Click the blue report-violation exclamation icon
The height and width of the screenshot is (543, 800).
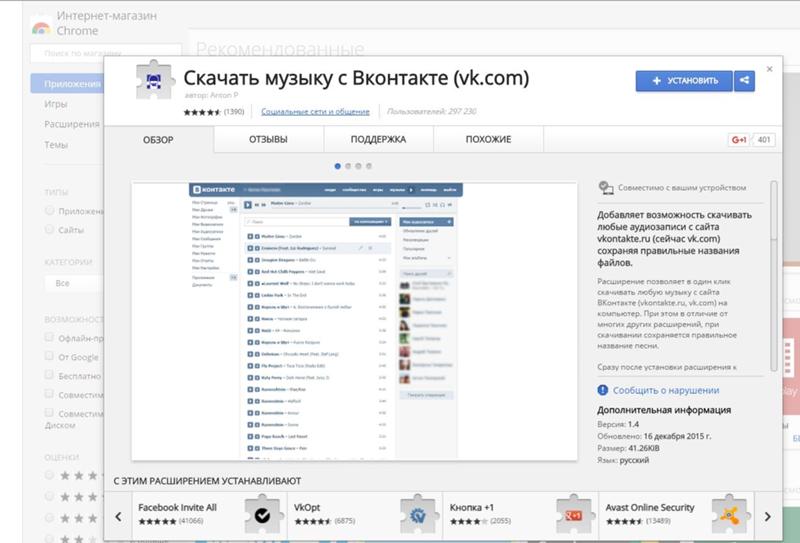pyautogui.click(x=603, y=390)
